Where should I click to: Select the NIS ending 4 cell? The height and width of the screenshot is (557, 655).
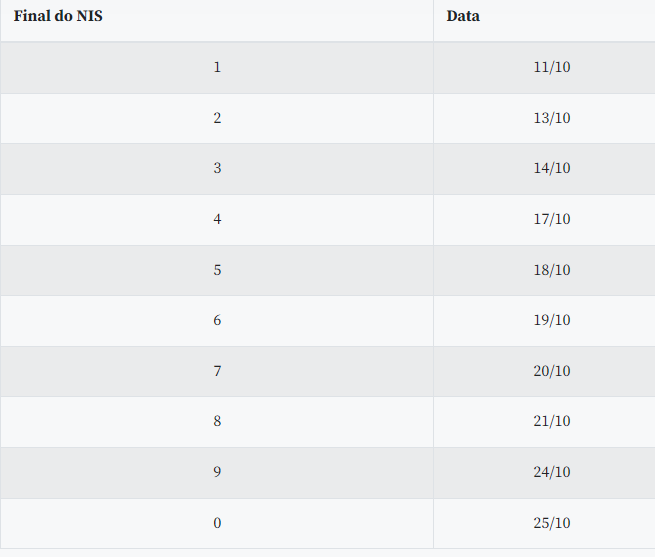pyautogui.click(x=217, y=219)
